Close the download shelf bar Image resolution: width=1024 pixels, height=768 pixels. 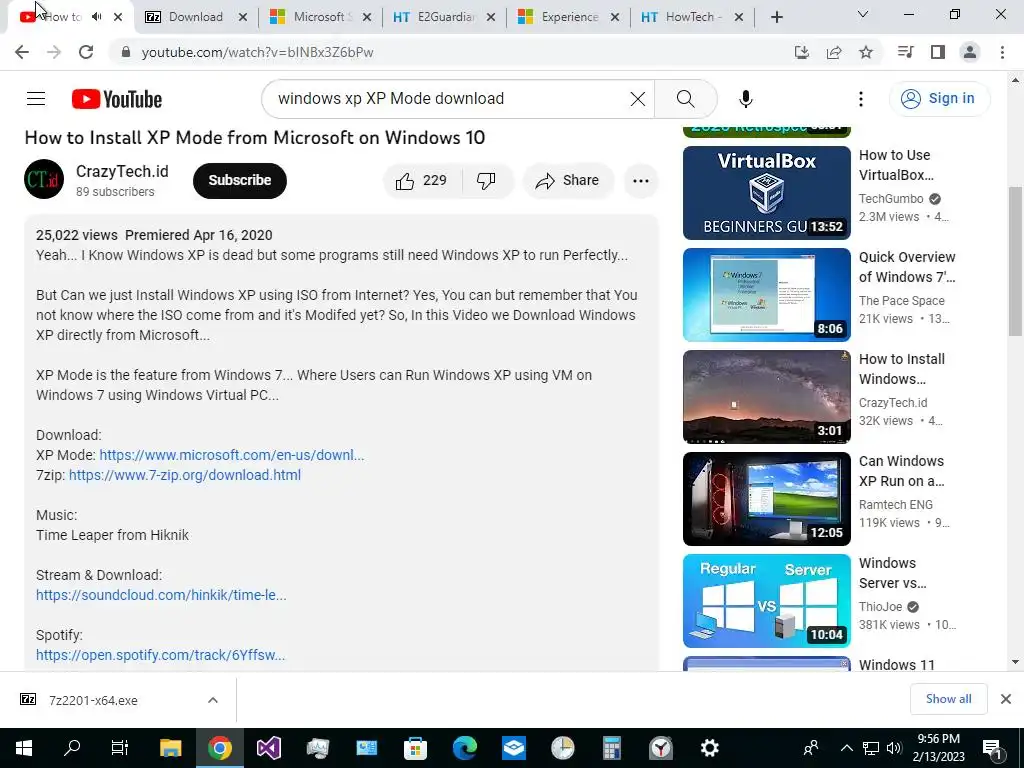click(1006, 699)
